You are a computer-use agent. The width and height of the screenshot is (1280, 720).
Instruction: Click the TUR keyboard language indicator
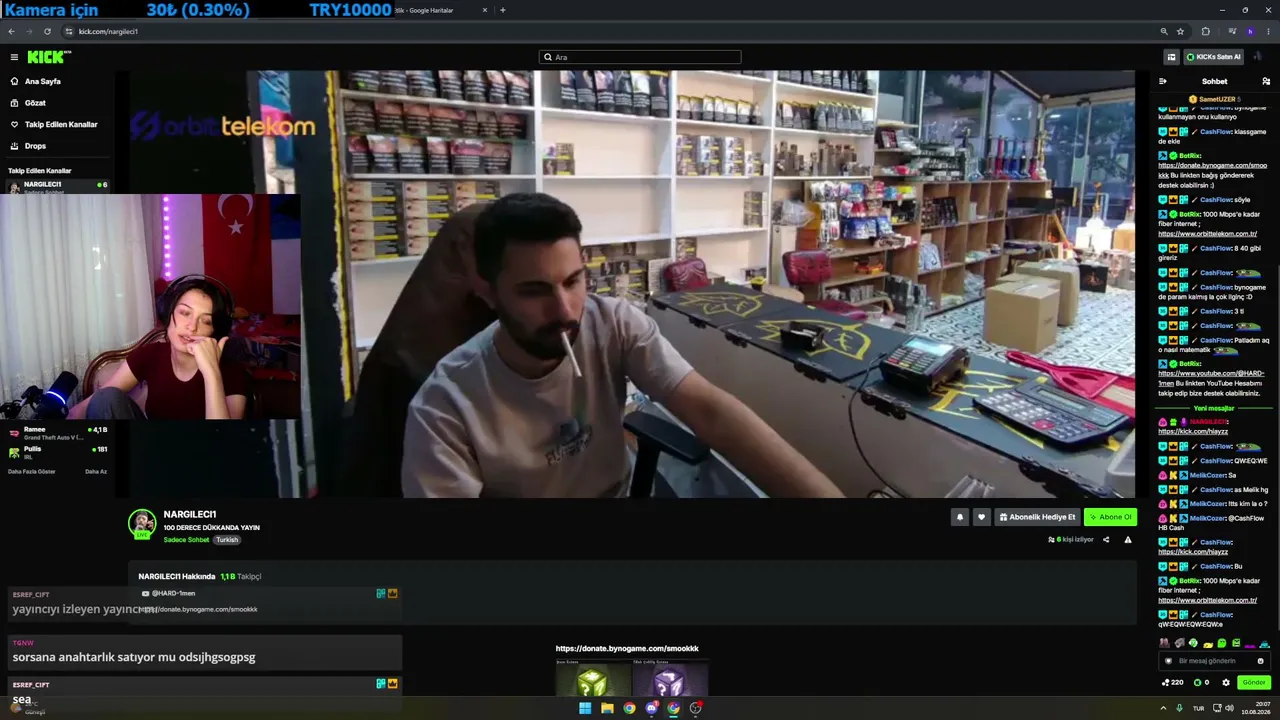click(x=1198, y=708)
